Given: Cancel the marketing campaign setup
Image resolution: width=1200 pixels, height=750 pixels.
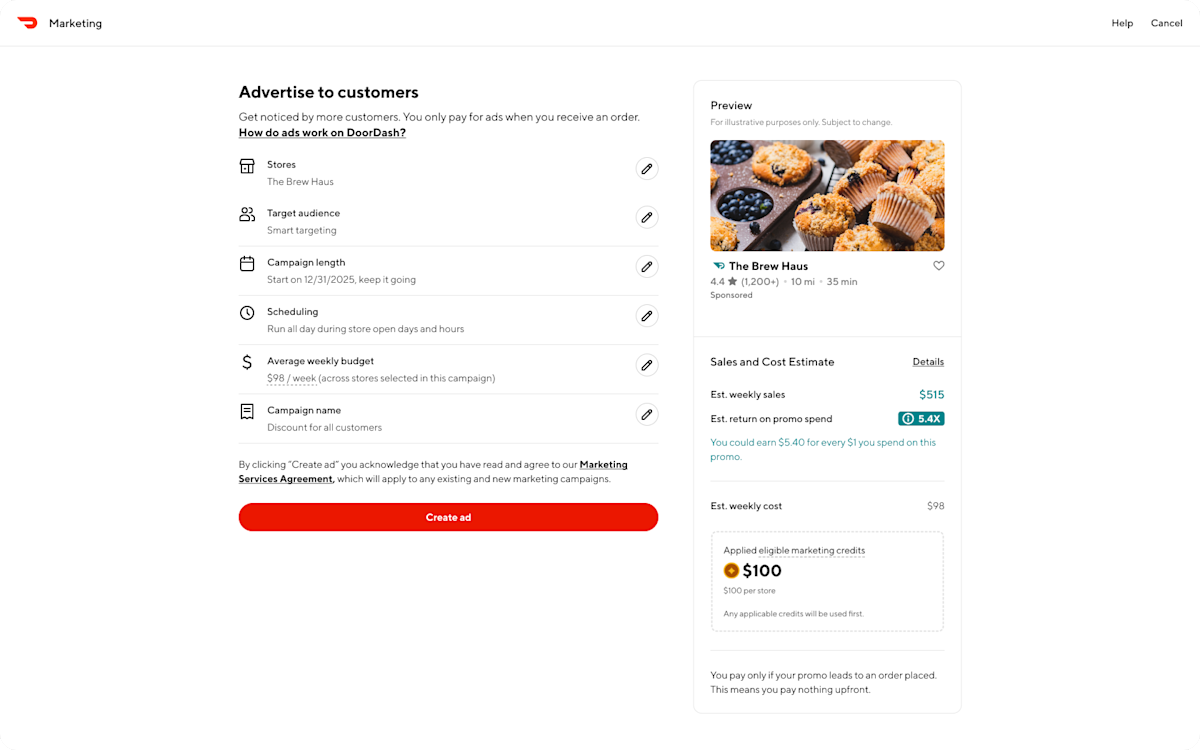Looking at the screenshot, I should (1166, 22).
